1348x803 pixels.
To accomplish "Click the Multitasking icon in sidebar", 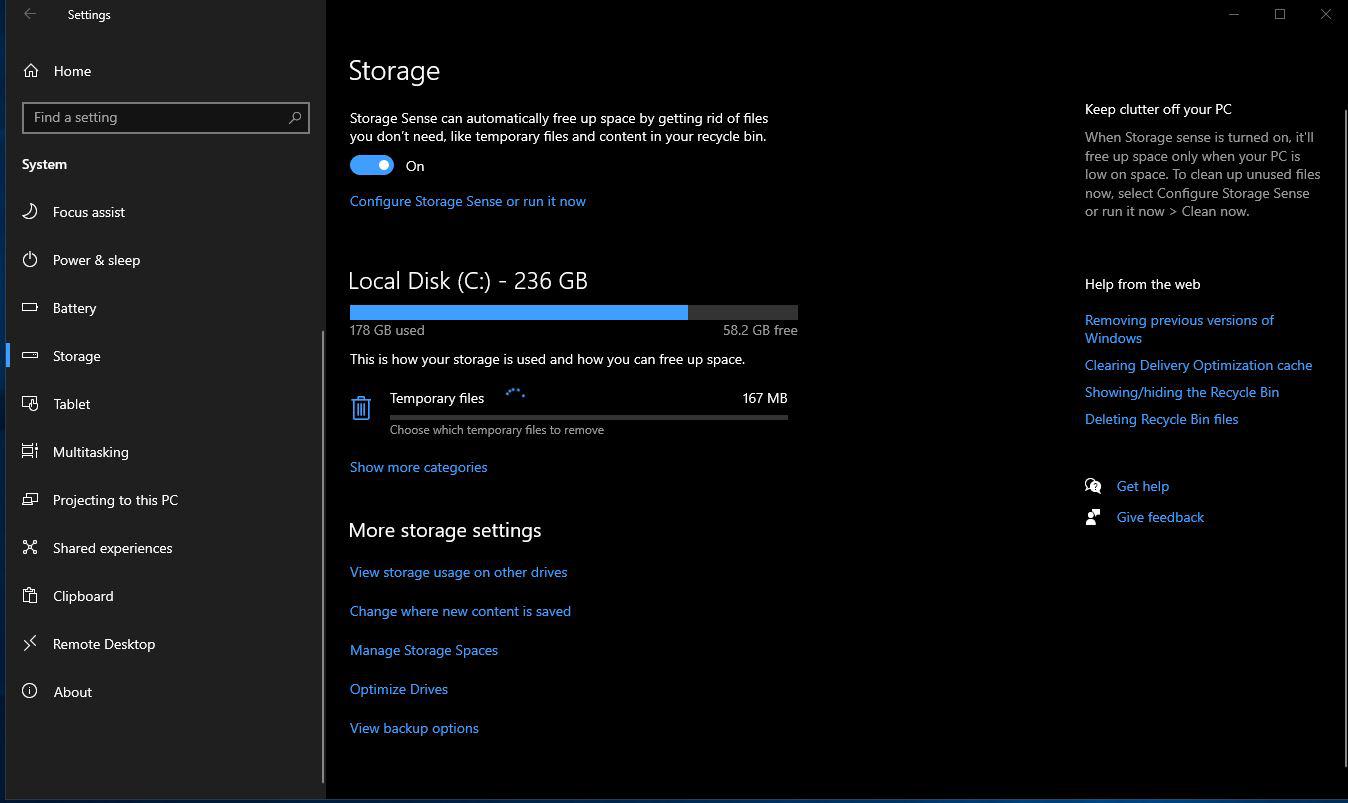I will [x=30, y=452].
